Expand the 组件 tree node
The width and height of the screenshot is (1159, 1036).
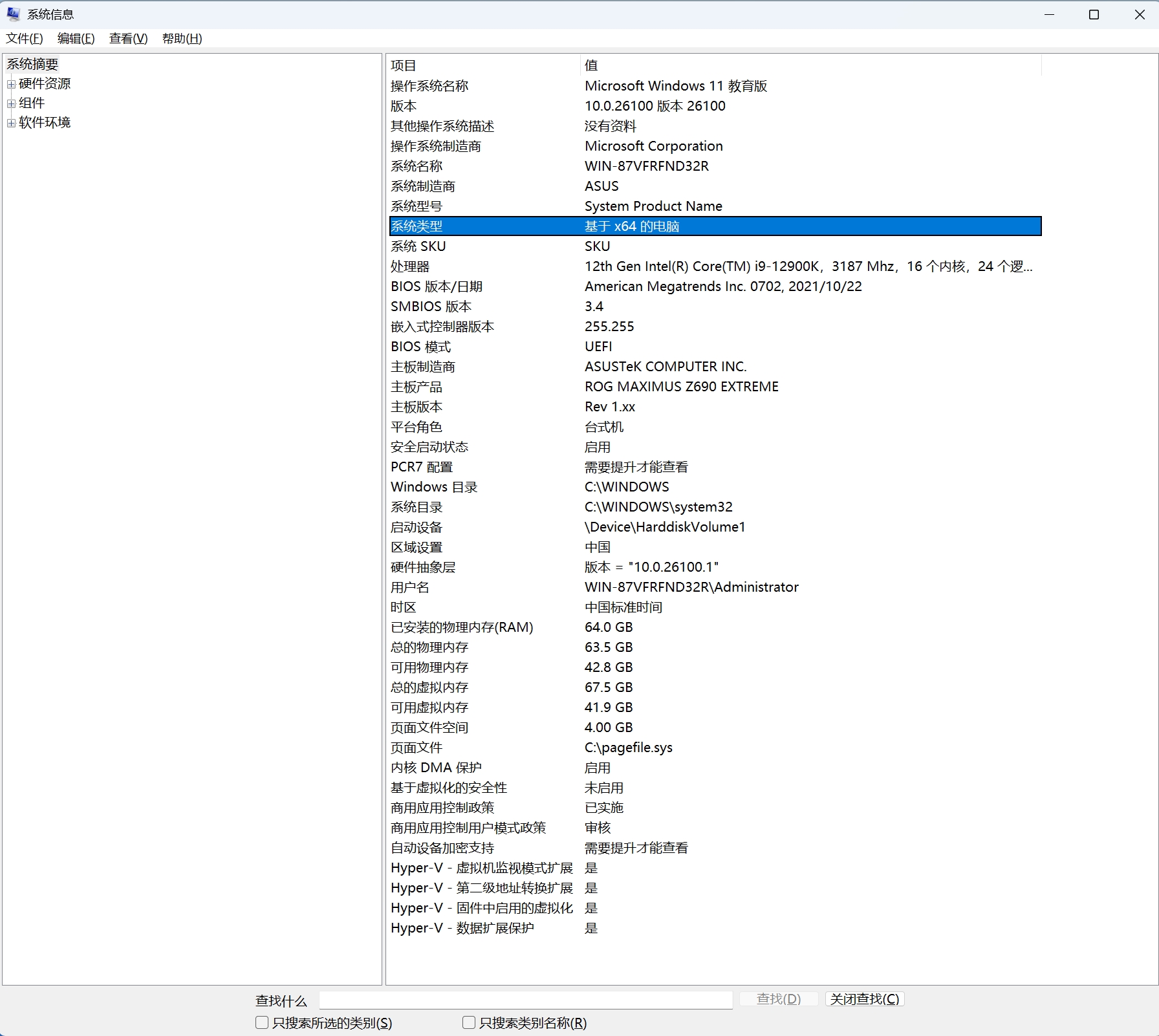11,103
